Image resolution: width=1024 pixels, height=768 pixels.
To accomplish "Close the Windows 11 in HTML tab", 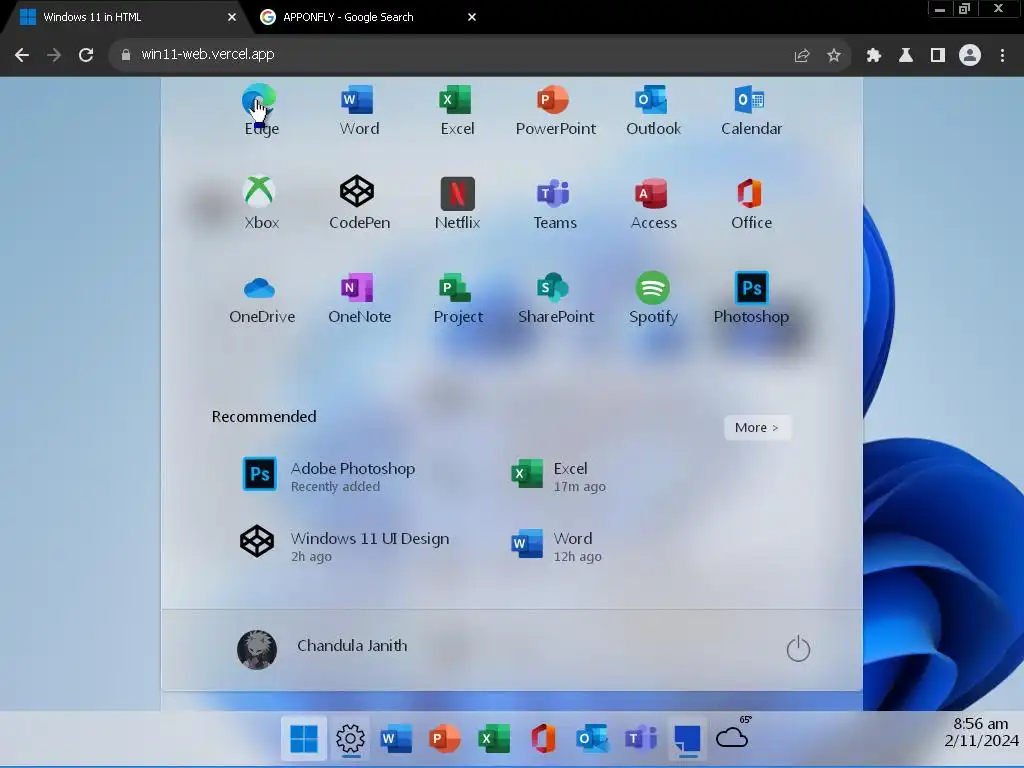I will (x=232, y=17).
